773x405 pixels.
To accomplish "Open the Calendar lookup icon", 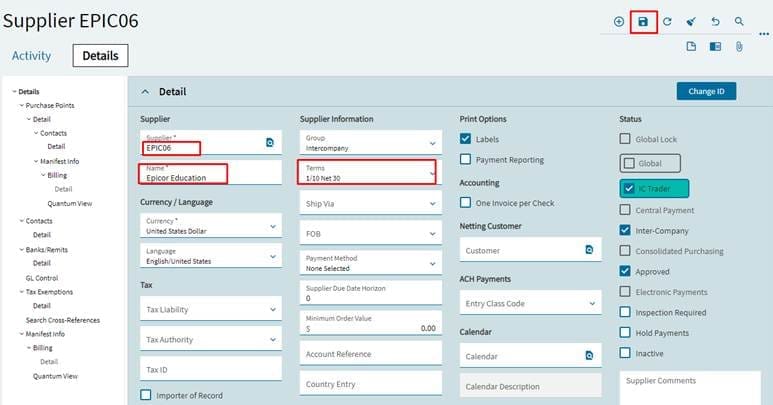I will (589, 355).
